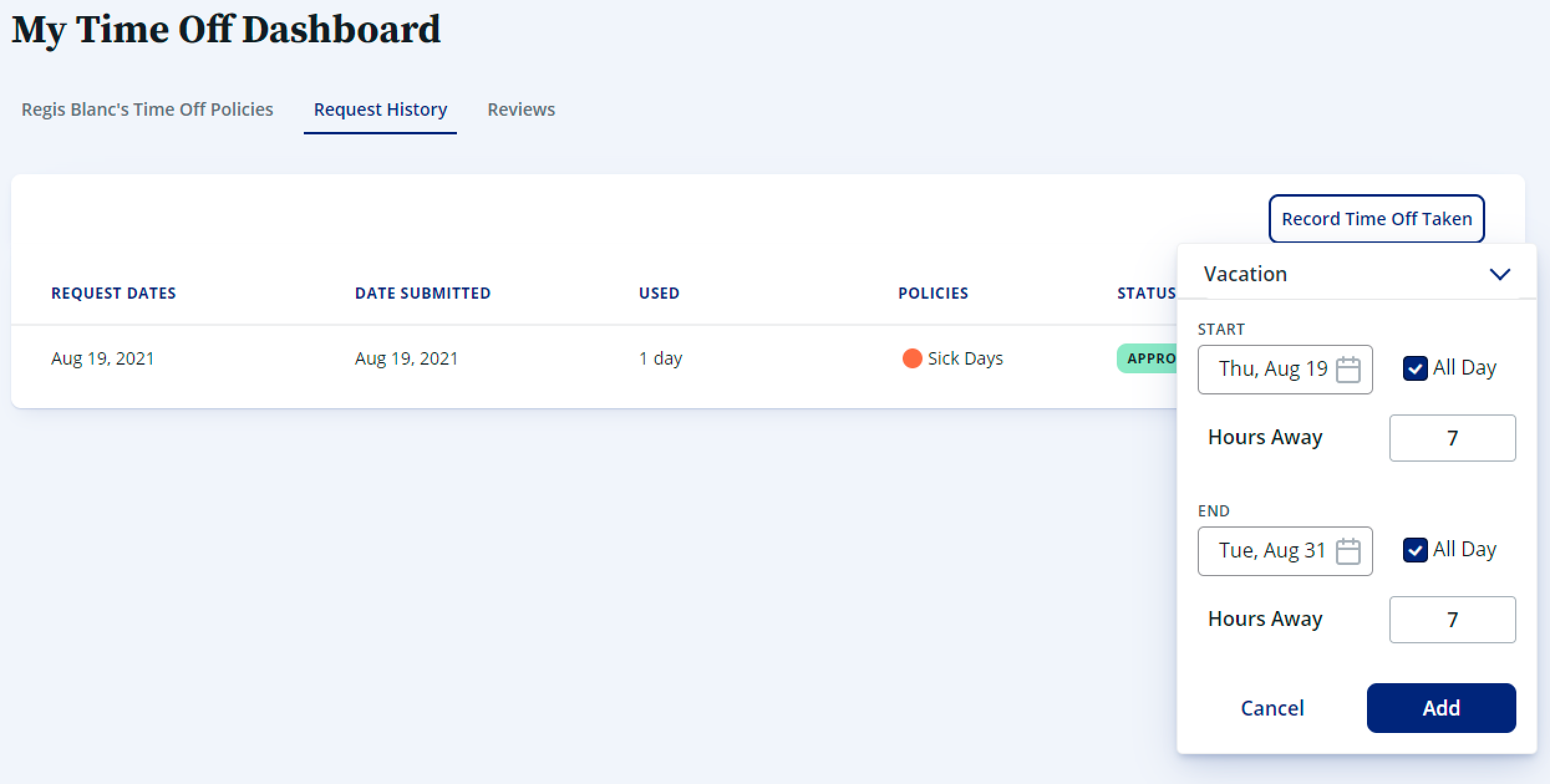
Task: Switch to the Reviews tab
Action: pos(521,109)
